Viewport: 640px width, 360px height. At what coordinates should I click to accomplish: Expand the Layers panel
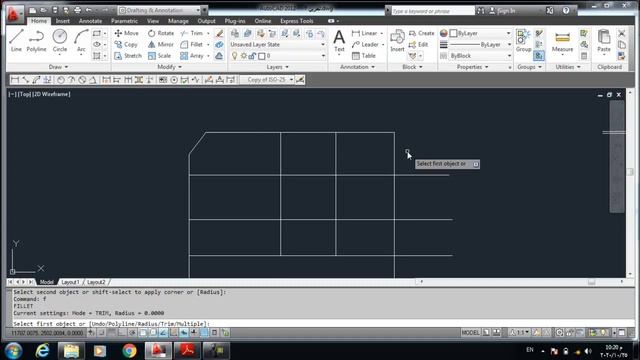tap(278, 67)
